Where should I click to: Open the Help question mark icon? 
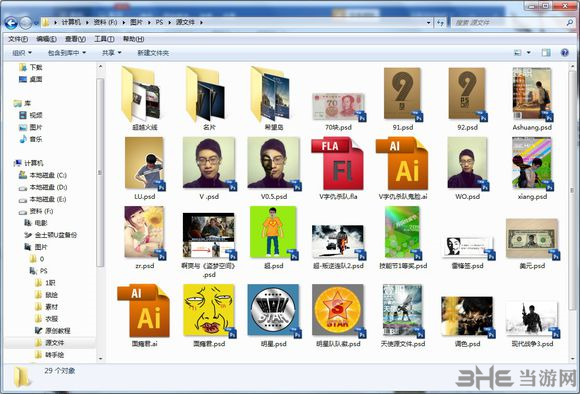564,53
